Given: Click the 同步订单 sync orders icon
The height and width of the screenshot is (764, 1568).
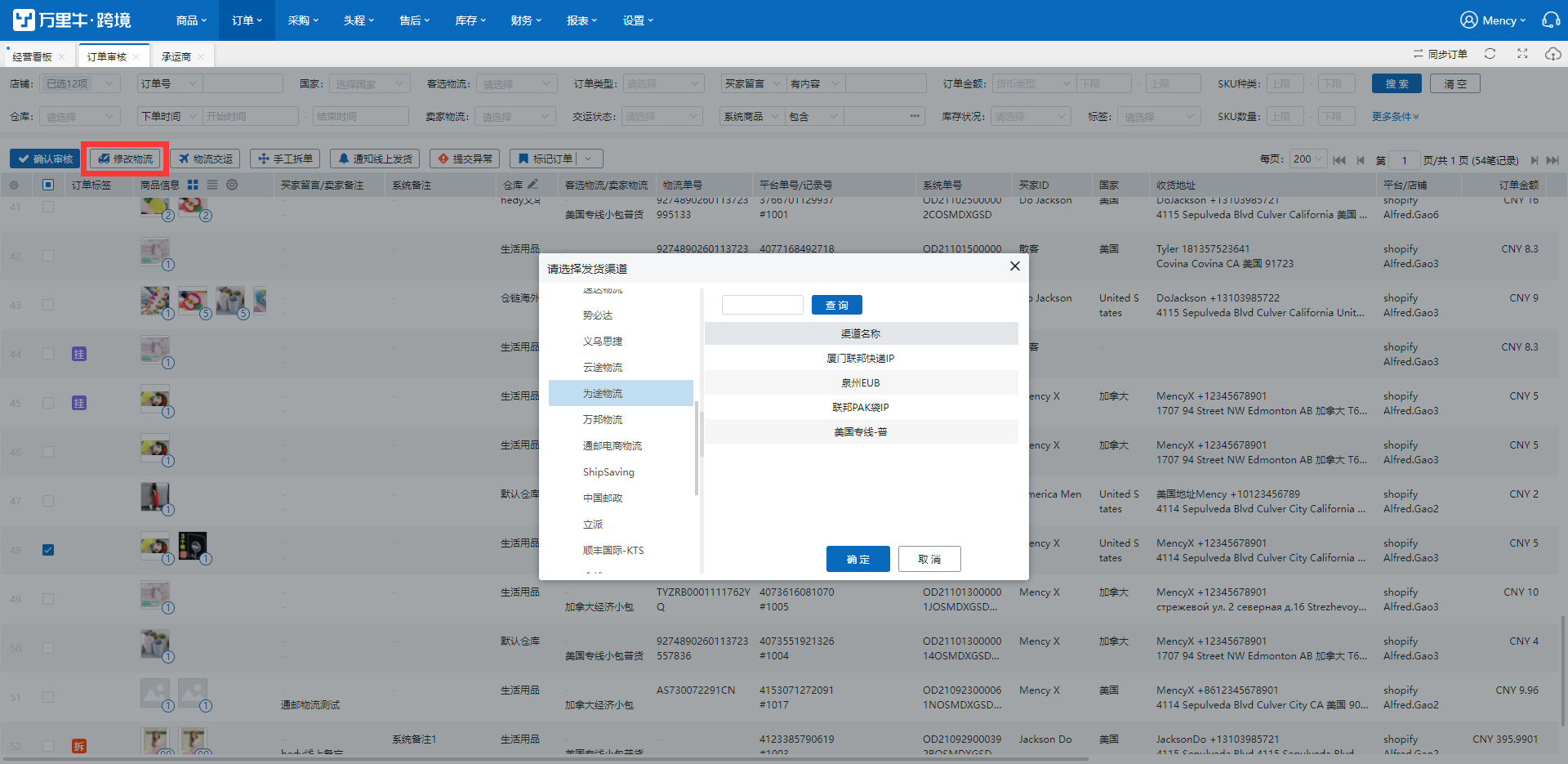Looking at the screenshot, I should coord(1419,54).
